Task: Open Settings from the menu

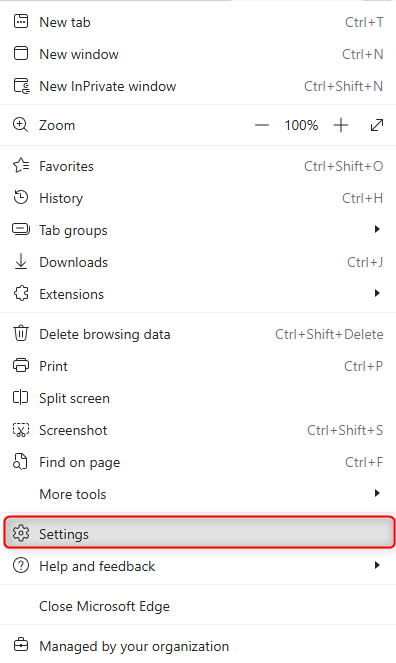Action: point(199,532)
